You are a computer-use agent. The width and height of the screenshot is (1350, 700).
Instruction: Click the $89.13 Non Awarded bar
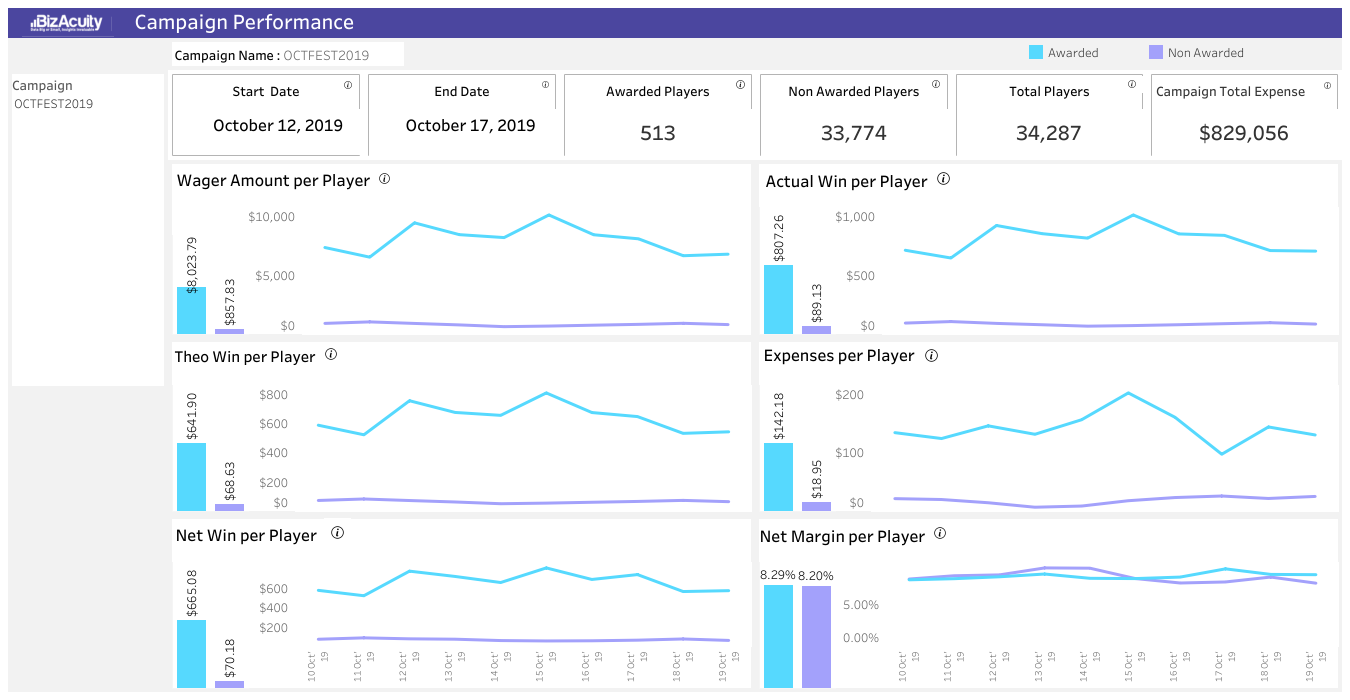pyautogui.click(x=816, y=330)
